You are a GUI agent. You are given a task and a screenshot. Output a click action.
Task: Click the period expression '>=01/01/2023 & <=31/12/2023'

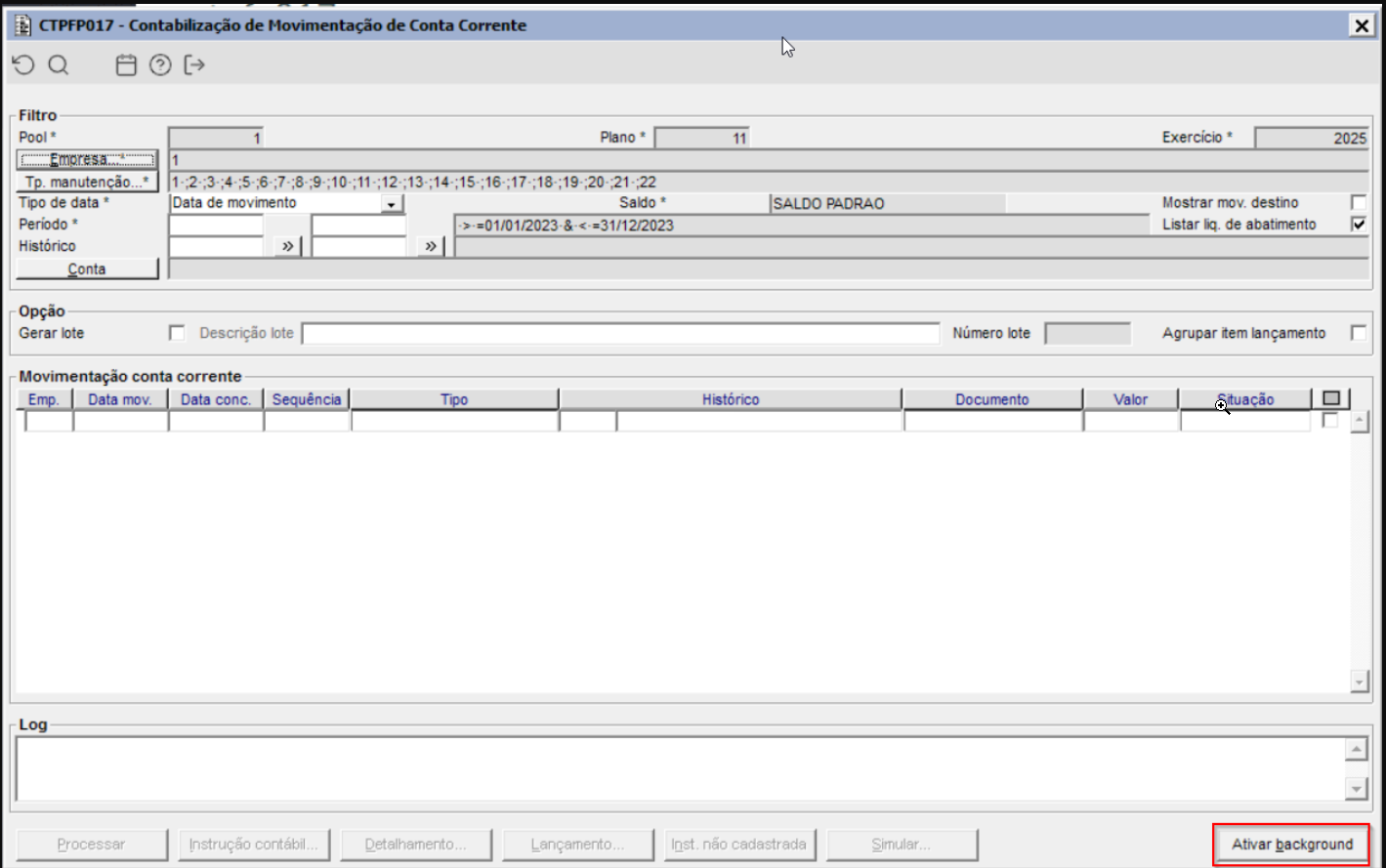[x=801, y=225]
